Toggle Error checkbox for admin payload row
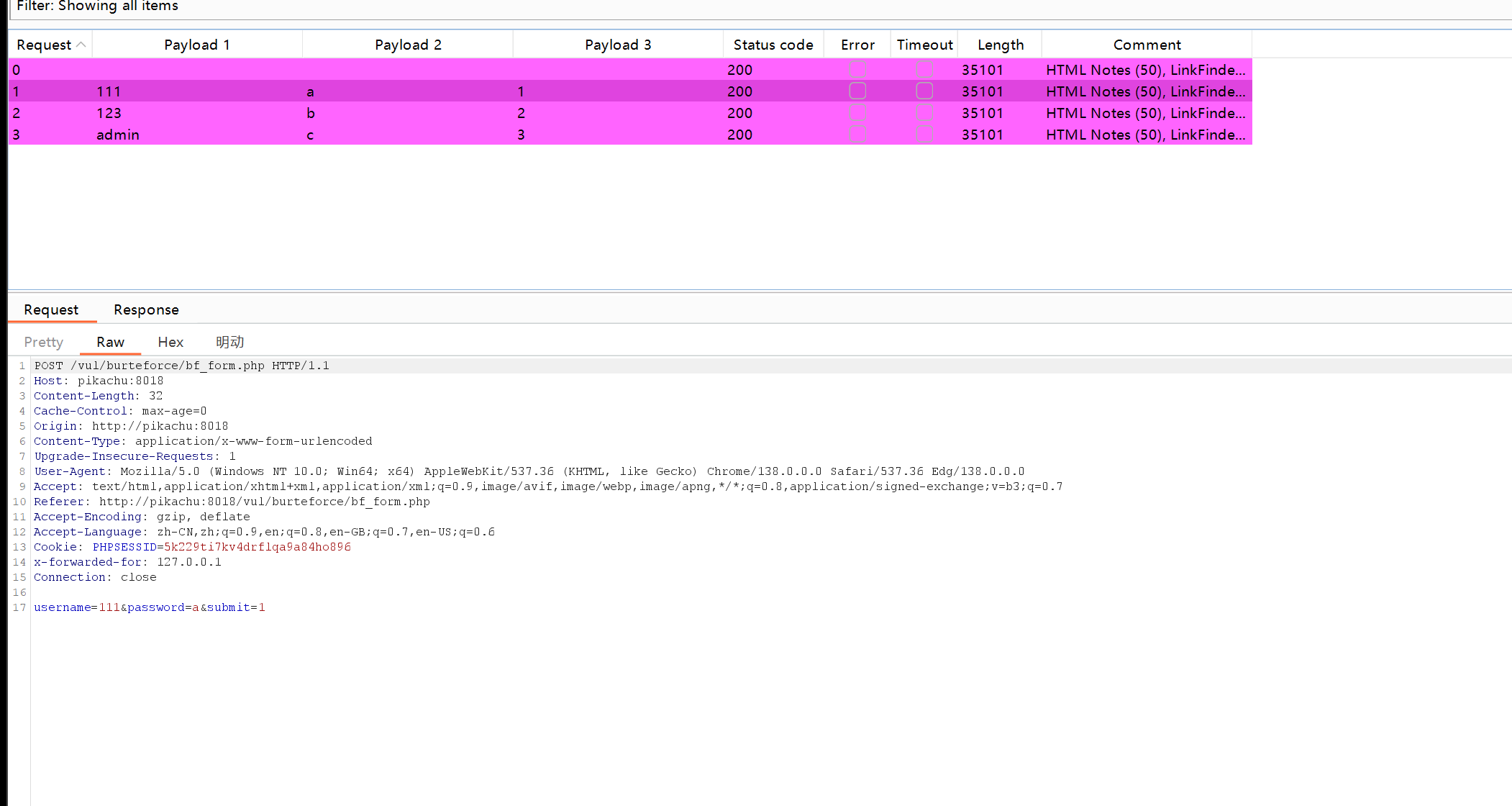The height and width of the screenshot is (806, 1512). 857,135
